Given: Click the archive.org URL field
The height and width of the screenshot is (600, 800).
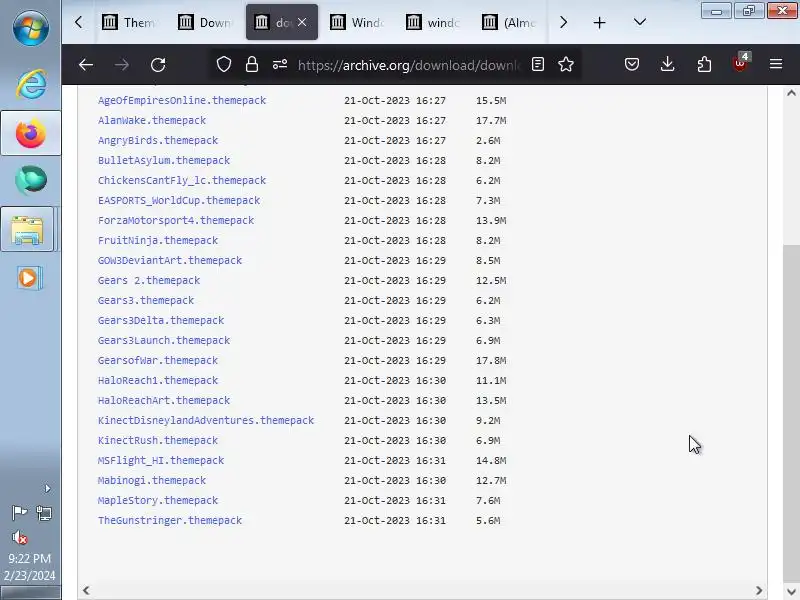Looking at the screenshot, I should click(x=409, y=65).
